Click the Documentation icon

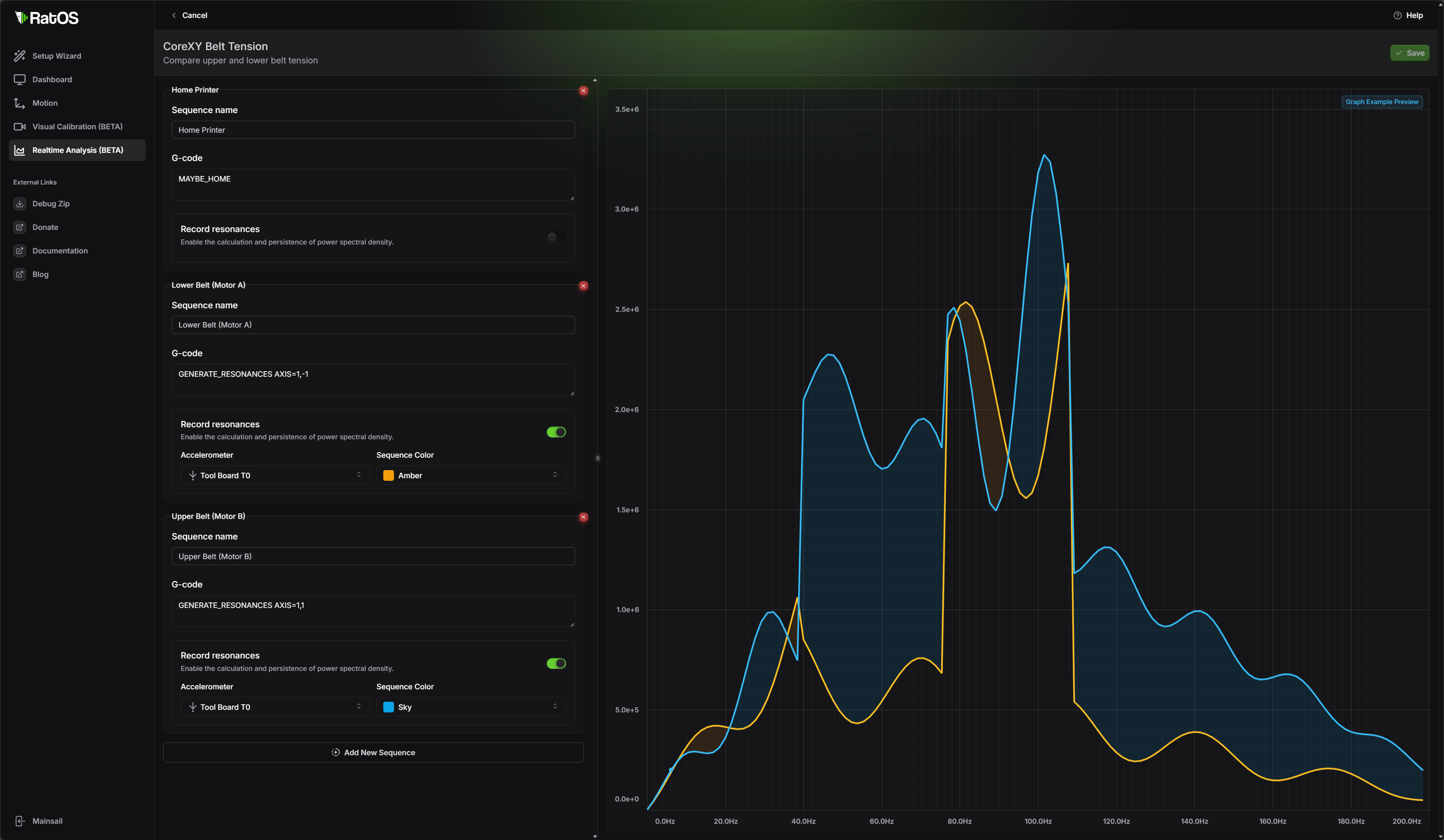(19, 250)
